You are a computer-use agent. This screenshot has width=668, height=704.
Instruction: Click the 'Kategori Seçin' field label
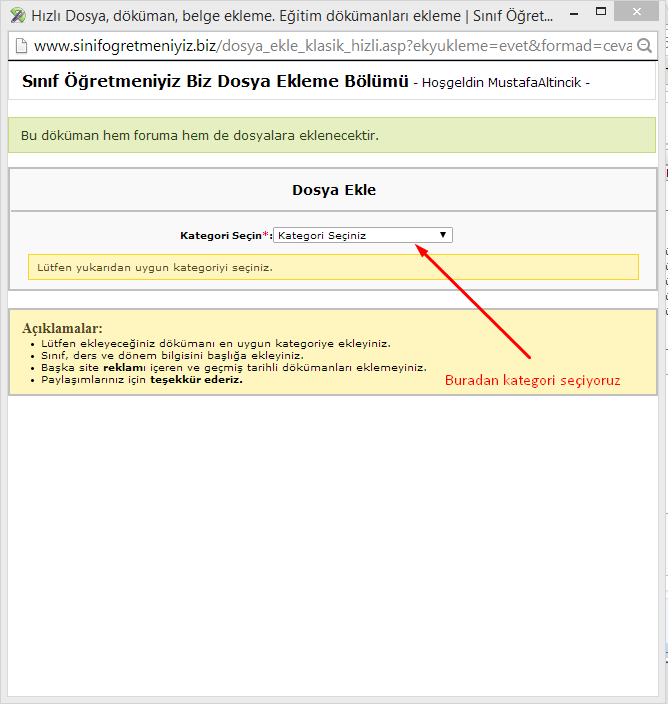[220, 236]
